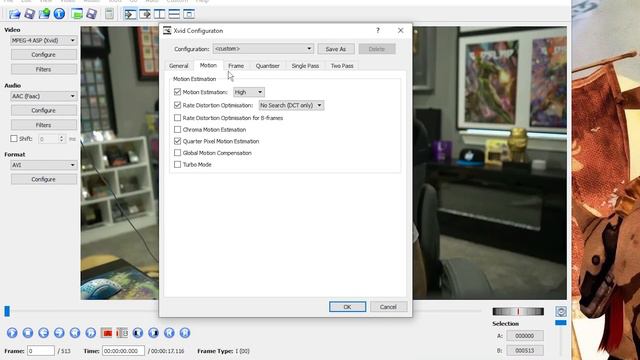640x360 pixels.
Task: Set selection marker B icon
Action: [x=122, y=333]
